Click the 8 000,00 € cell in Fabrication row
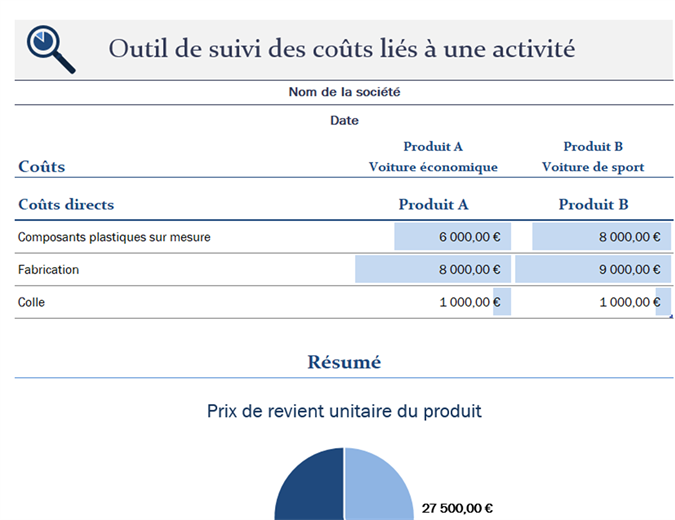675x520 pixels. pyautogui.click(x=433, y=269)
